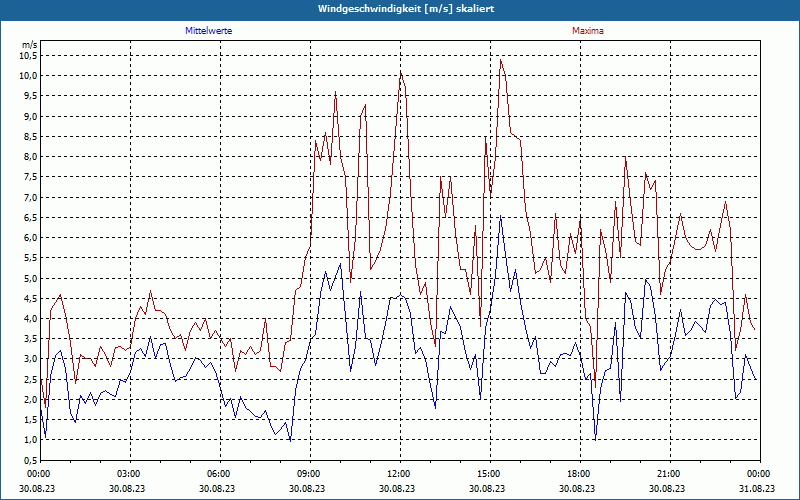This screenshot has height=500, width=800.
Task: Select the '21:00' time axis label
Action: (670, 474)
